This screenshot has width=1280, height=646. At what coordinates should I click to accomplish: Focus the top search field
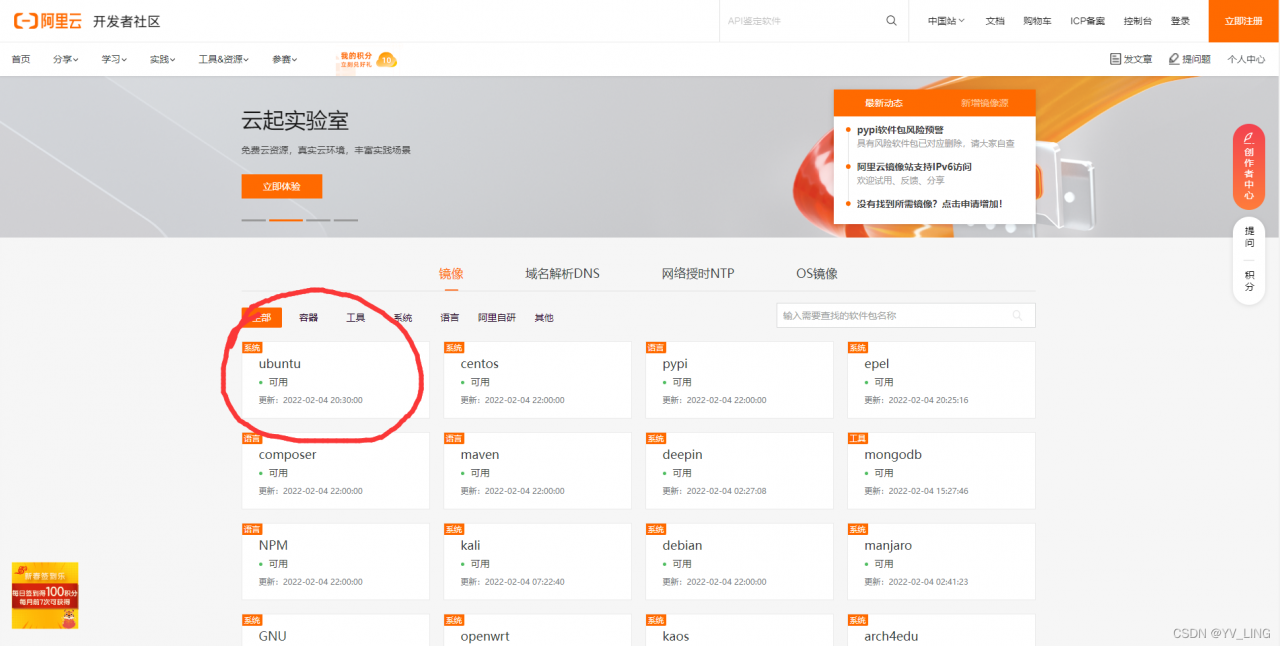click(802, 21)
